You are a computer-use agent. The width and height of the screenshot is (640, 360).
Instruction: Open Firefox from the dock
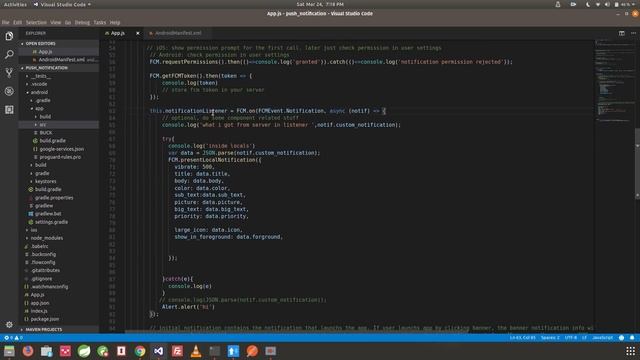point(28,351)
